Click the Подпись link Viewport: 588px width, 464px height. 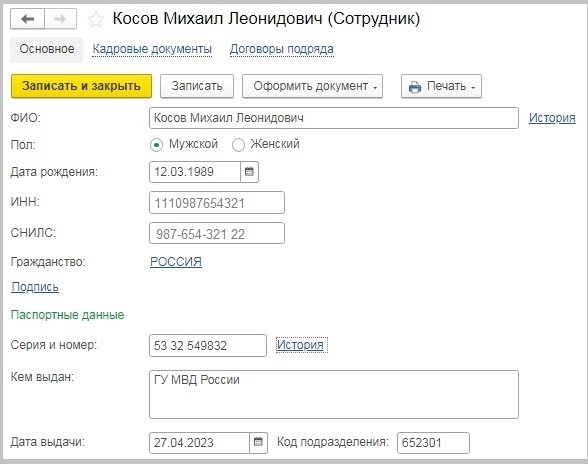35,287
